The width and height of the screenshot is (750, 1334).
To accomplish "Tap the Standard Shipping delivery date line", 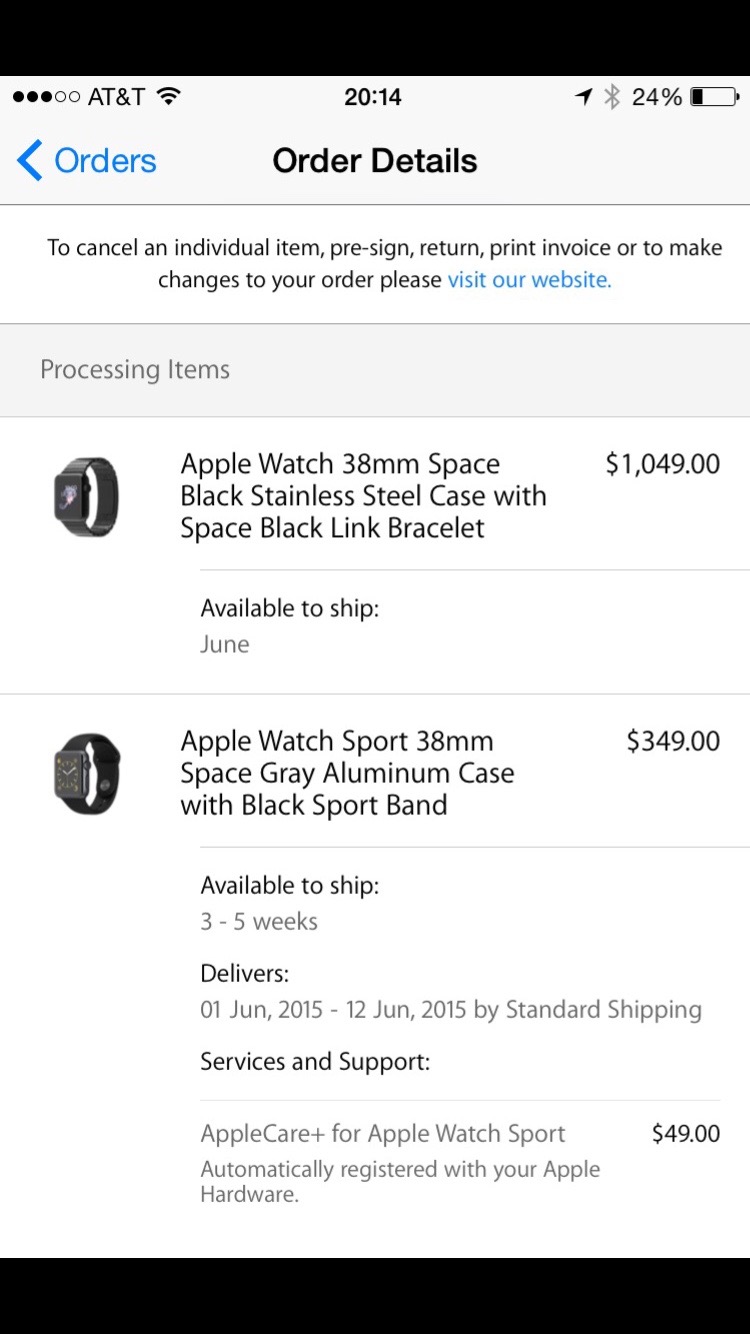I will tap(450, 1010).
